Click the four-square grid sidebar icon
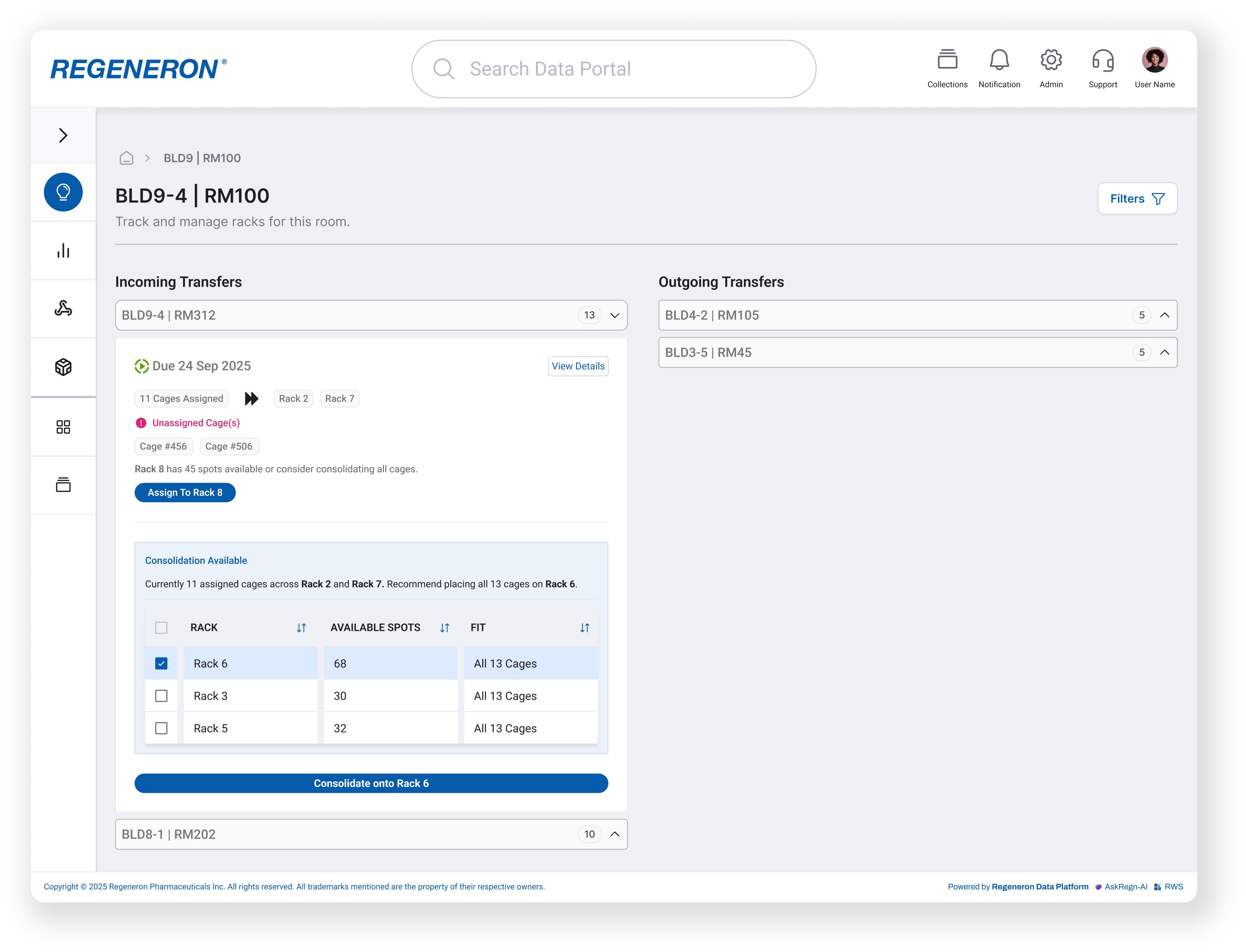 63,427
